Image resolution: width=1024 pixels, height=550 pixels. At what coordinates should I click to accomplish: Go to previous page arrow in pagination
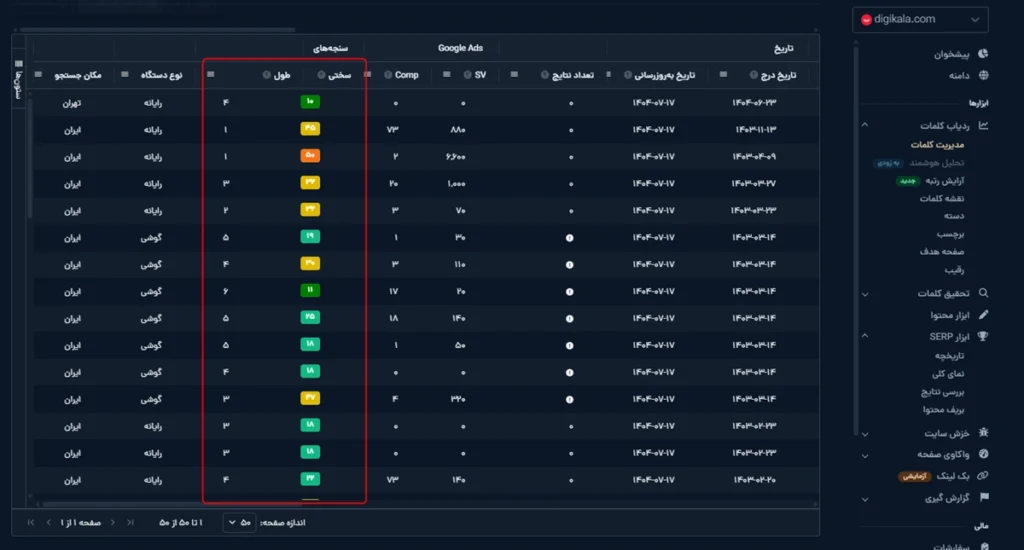[x=112, y=523]
